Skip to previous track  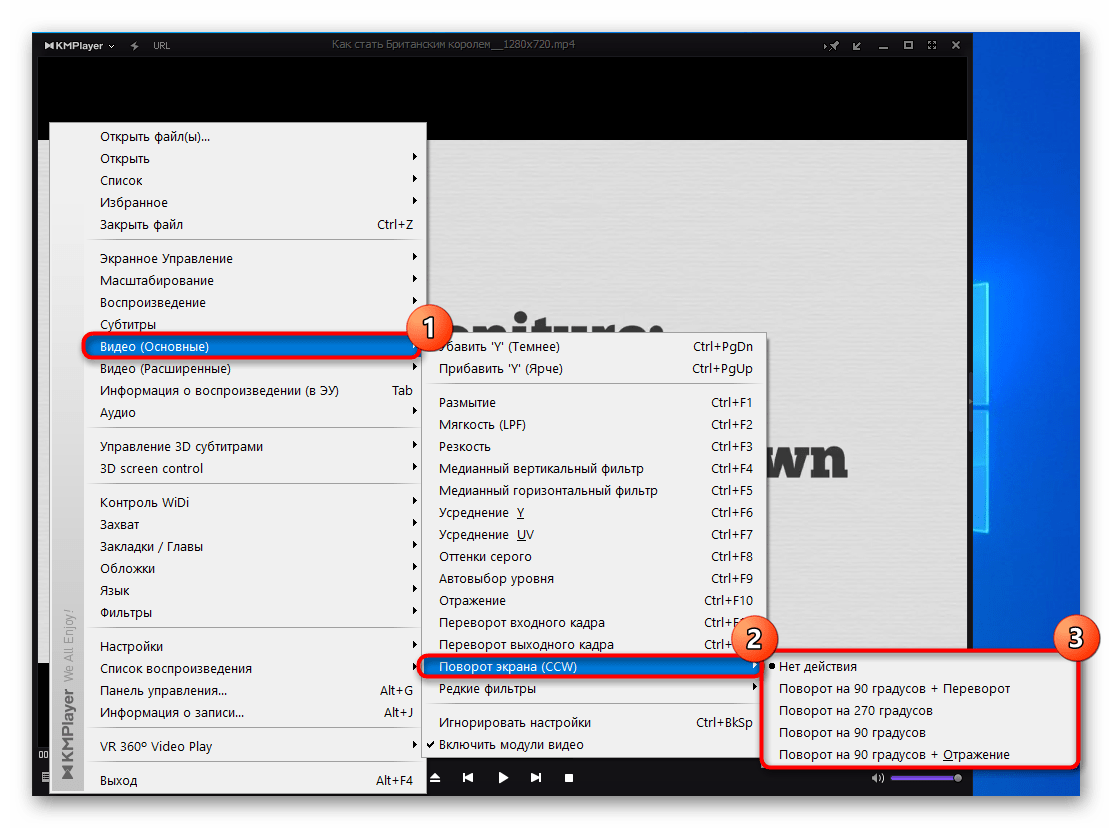(x=468, y=778)
